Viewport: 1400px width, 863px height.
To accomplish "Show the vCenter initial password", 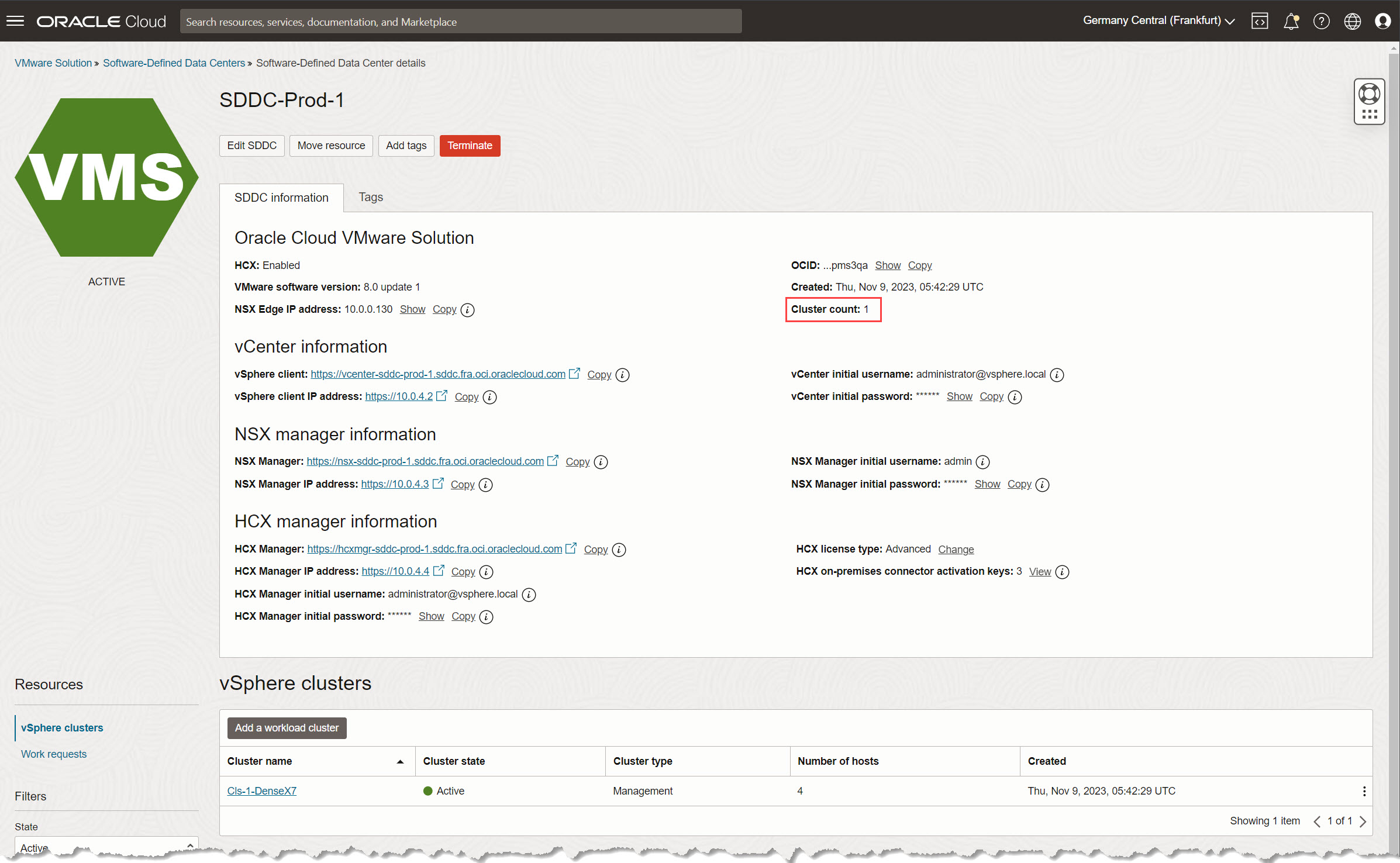I will (x=959, y=396).
